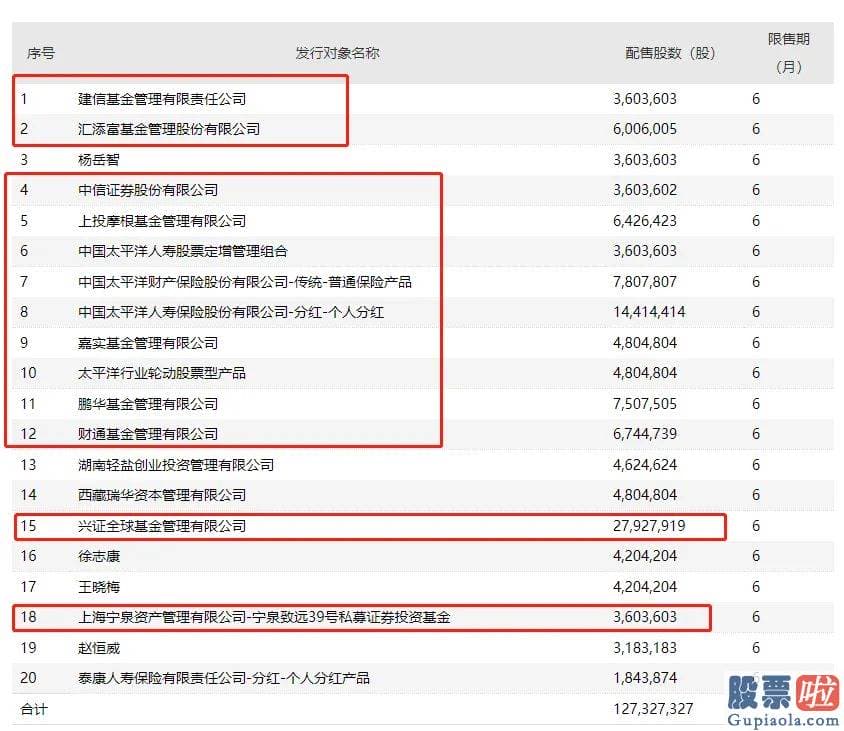Screen dimensions: 844x731
Task: Click 湖南轻盐创业投资管理有限公司 entry
Action: click(x=176, y=465)
